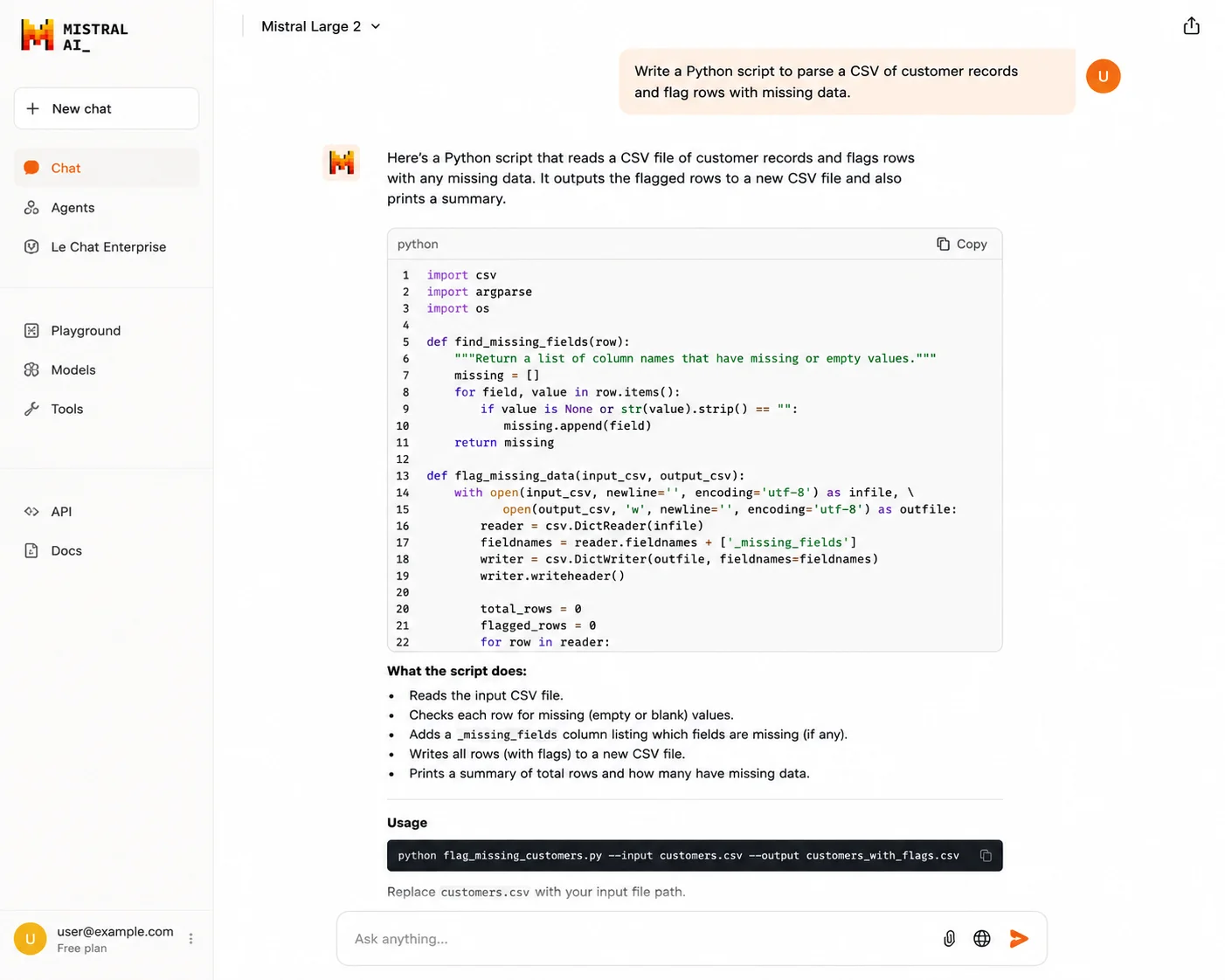Click the orange user avatar beside the prompt
This screenshot has width=1225, height=980.
(1103, 76)
